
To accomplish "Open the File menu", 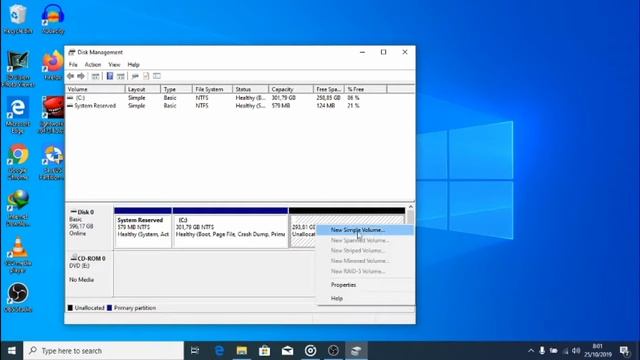I will point(73,64).
